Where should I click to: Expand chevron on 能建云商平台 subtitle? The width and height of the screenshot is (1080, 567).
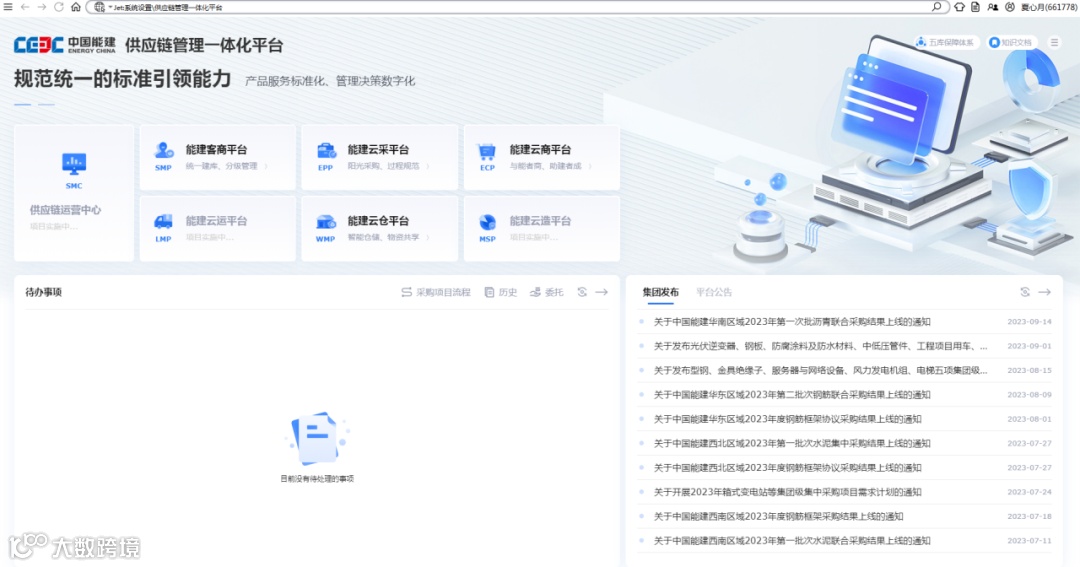590,166
